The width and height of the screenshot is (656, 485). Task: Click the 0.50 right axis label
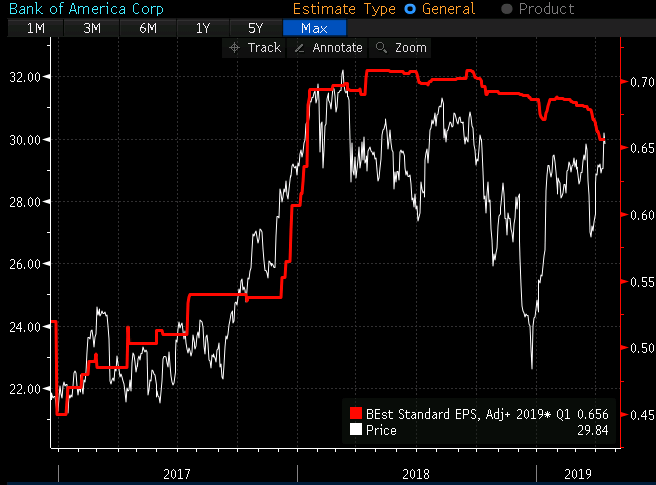tap(642, 348)
